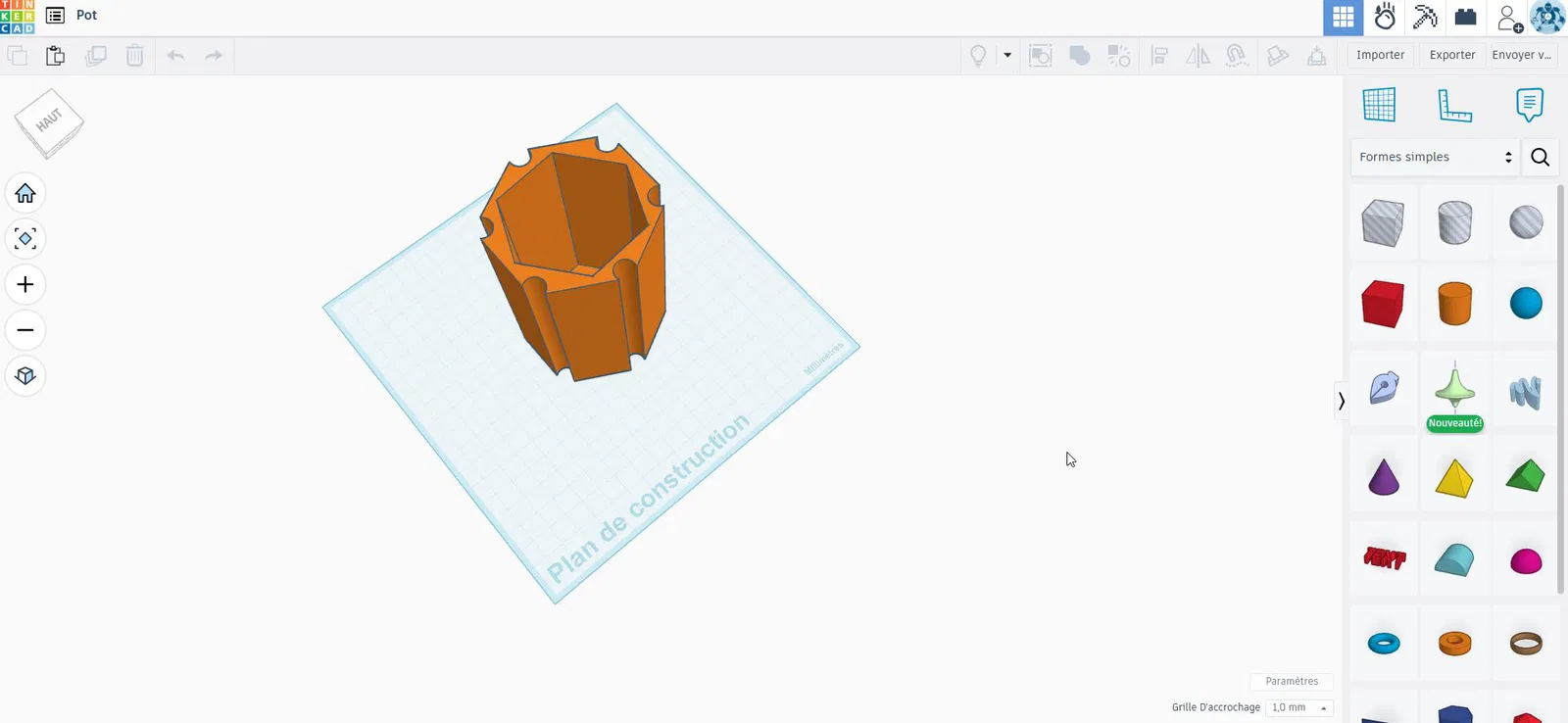Click the Copy icon in toolbar

coord(17,56)
